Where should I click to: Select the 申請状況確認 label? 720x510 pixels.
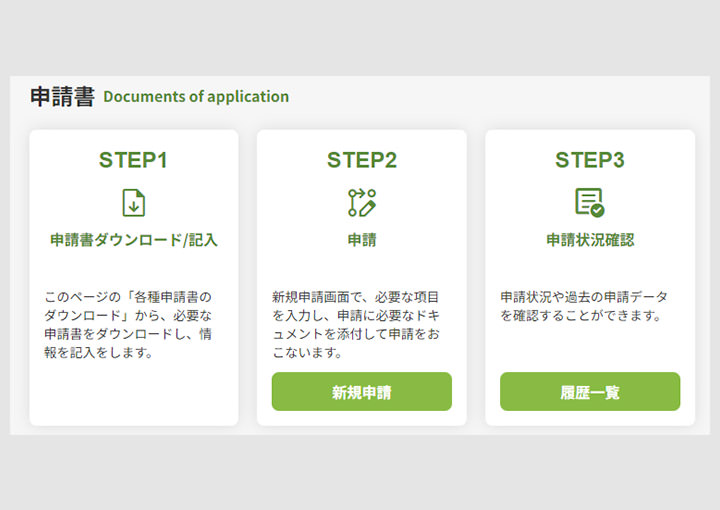(x=589, y=240)
